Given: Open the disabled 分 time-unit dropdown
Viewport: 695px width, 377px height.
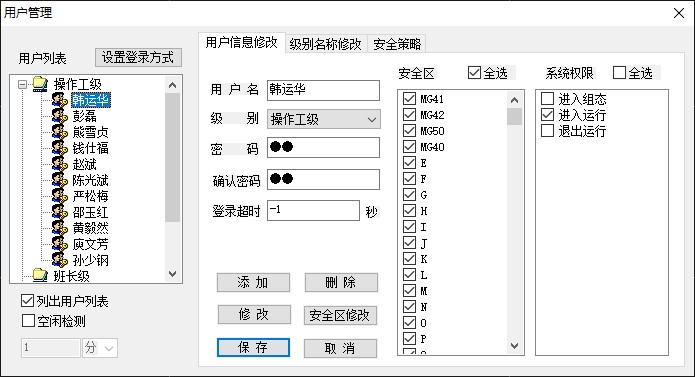Looking at the screenshot, I should click(x=100, y=348).
